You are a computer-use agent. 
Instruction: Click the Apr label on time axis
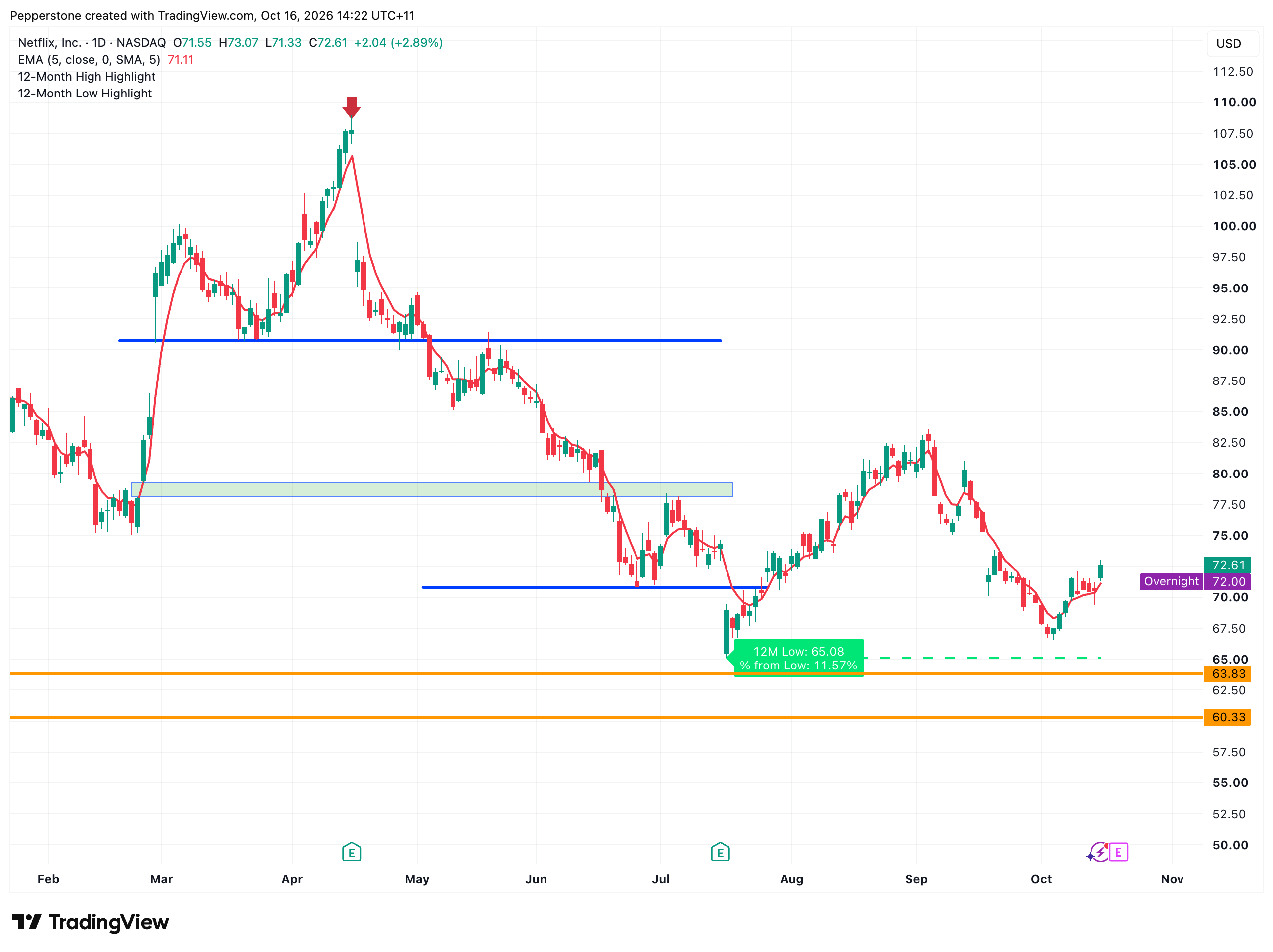(x=292, y=879)
